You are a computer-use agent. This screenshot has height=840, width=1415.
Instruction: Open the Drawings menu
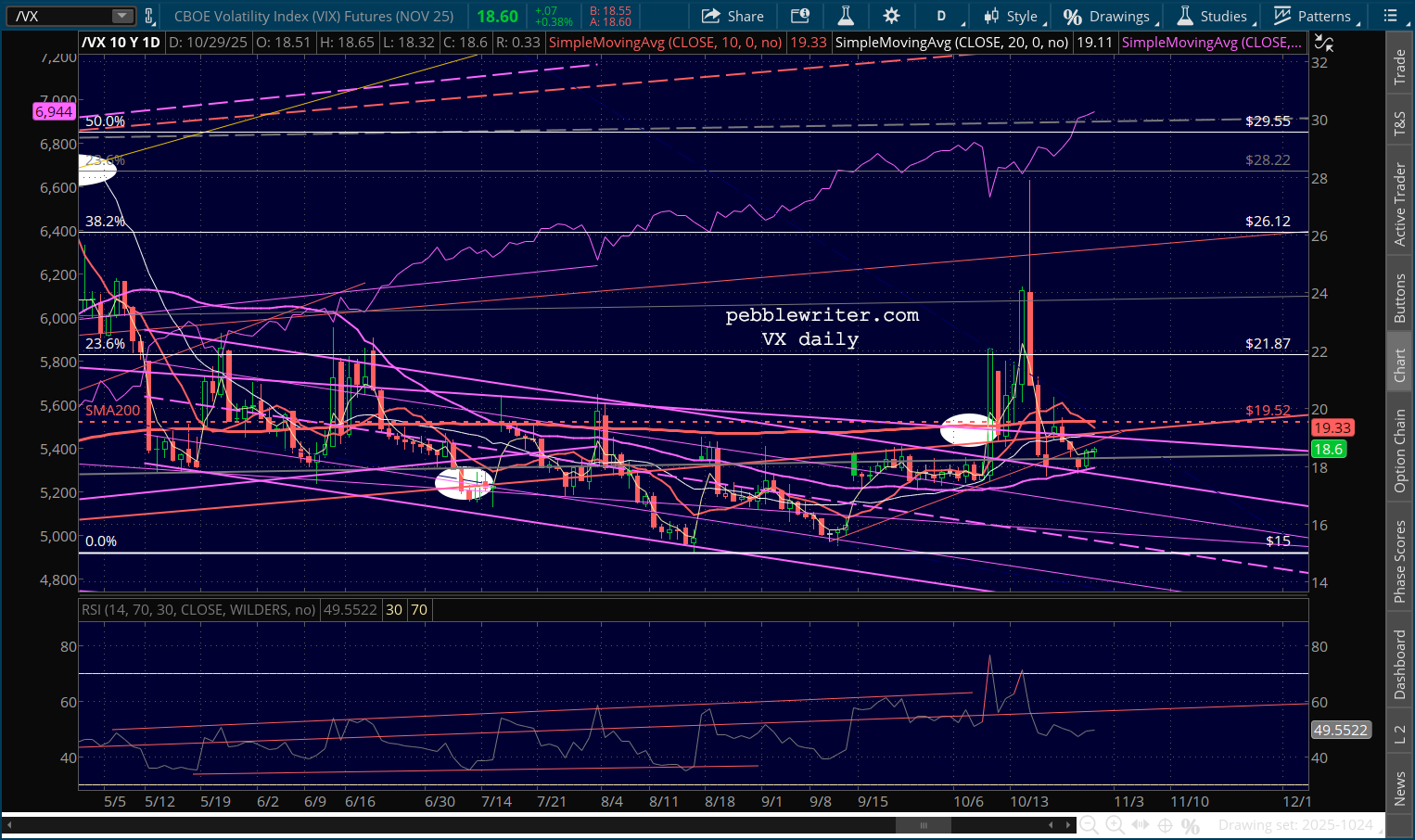(x=1109, y=16)
